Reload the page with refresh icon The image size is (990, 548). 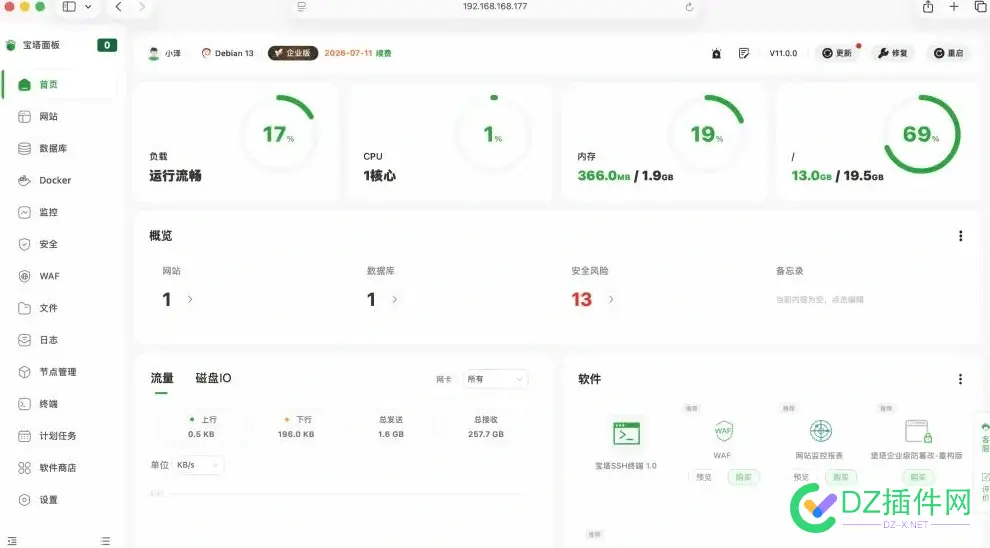point(689,6)
